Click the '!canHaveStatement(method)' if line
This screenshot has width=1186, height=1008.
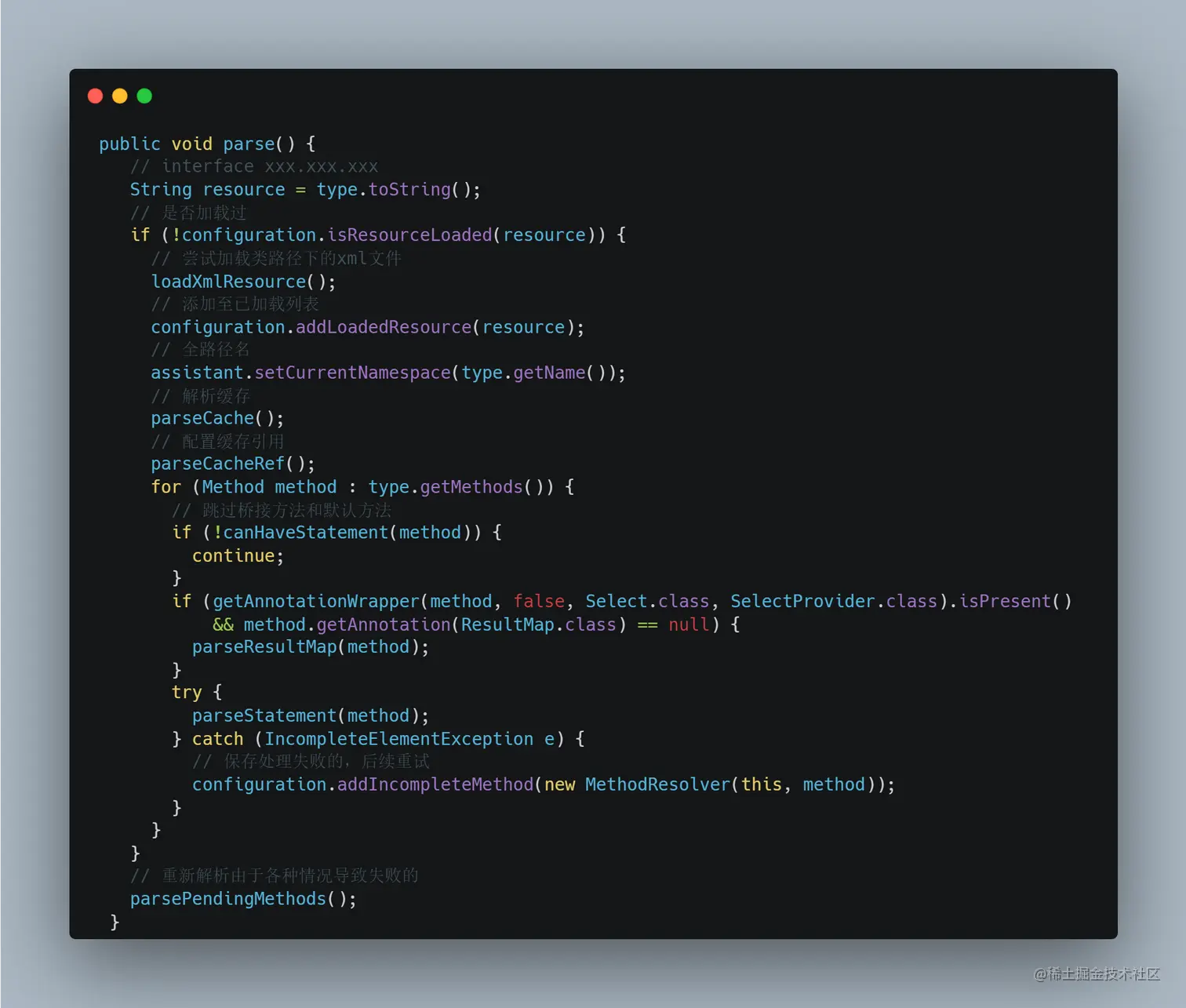coord(337,533)
